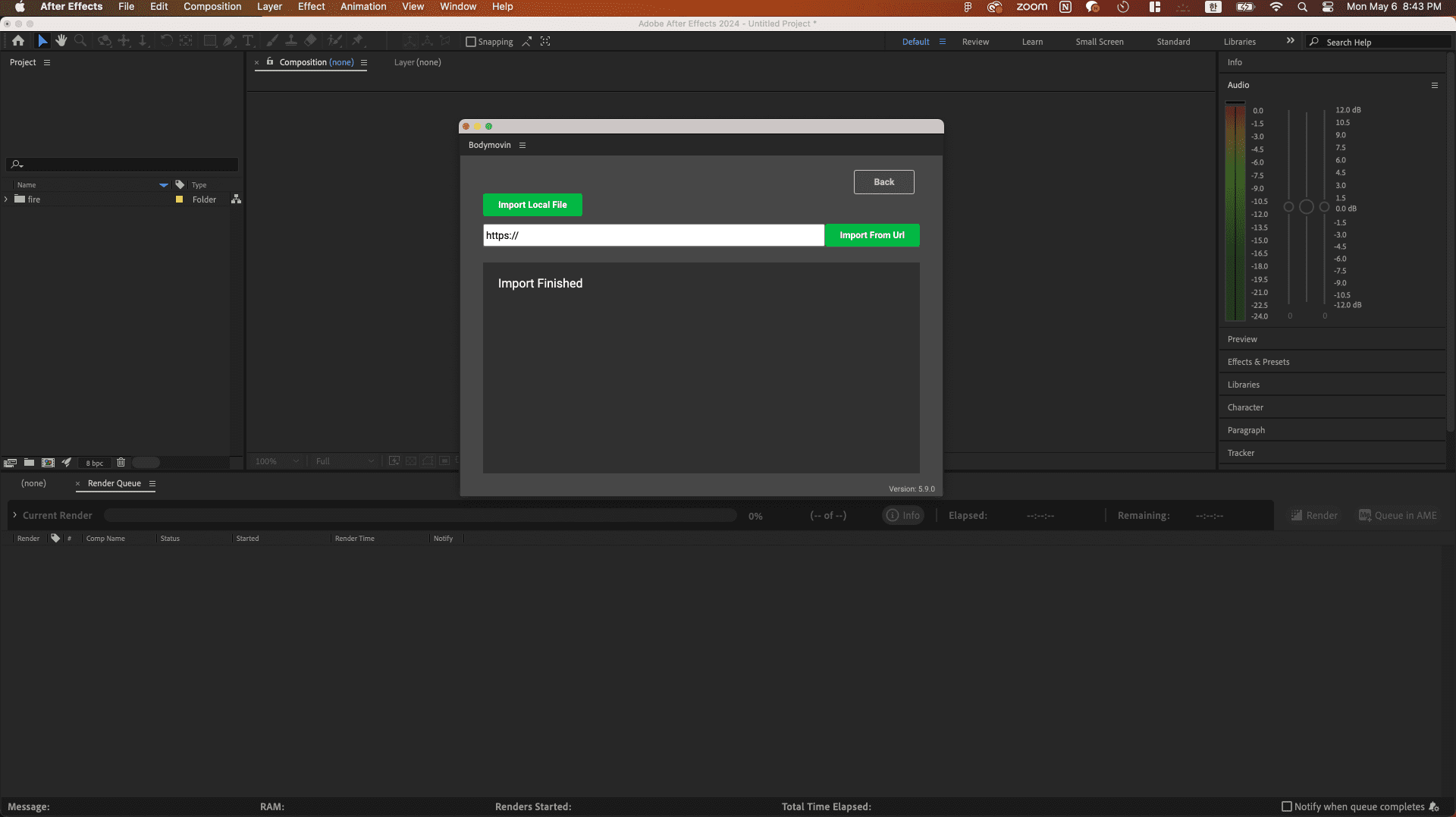Open project flowchart view icon

236,199
